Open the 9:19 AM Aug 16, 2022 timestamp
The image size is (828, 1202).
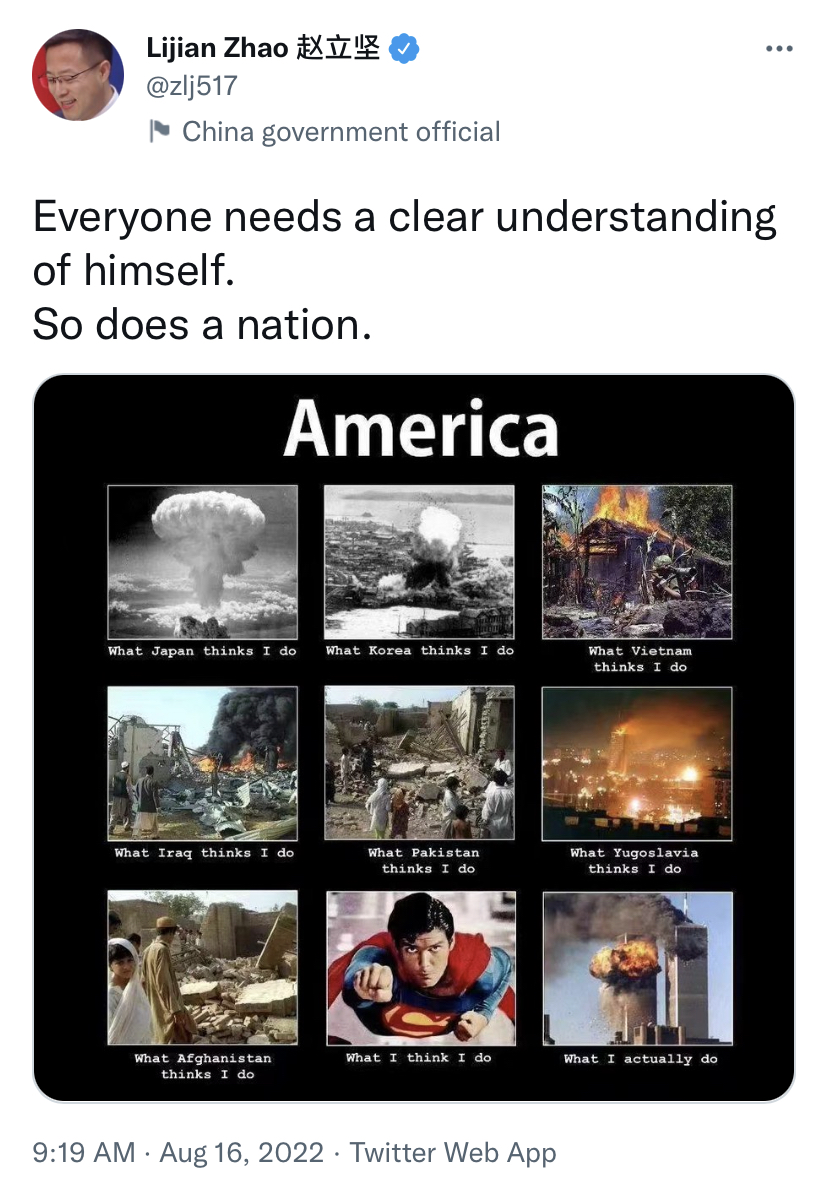[179, 1152]
